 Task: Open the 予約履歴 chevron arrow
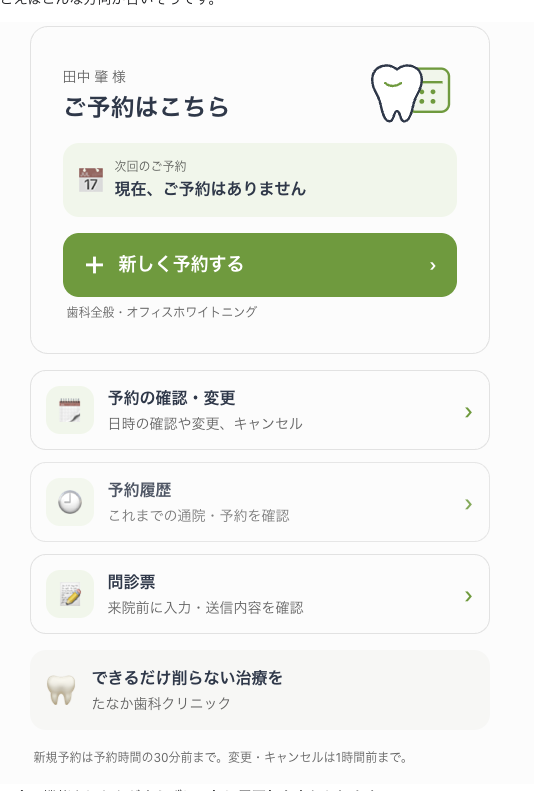click(x=468, y=504)
